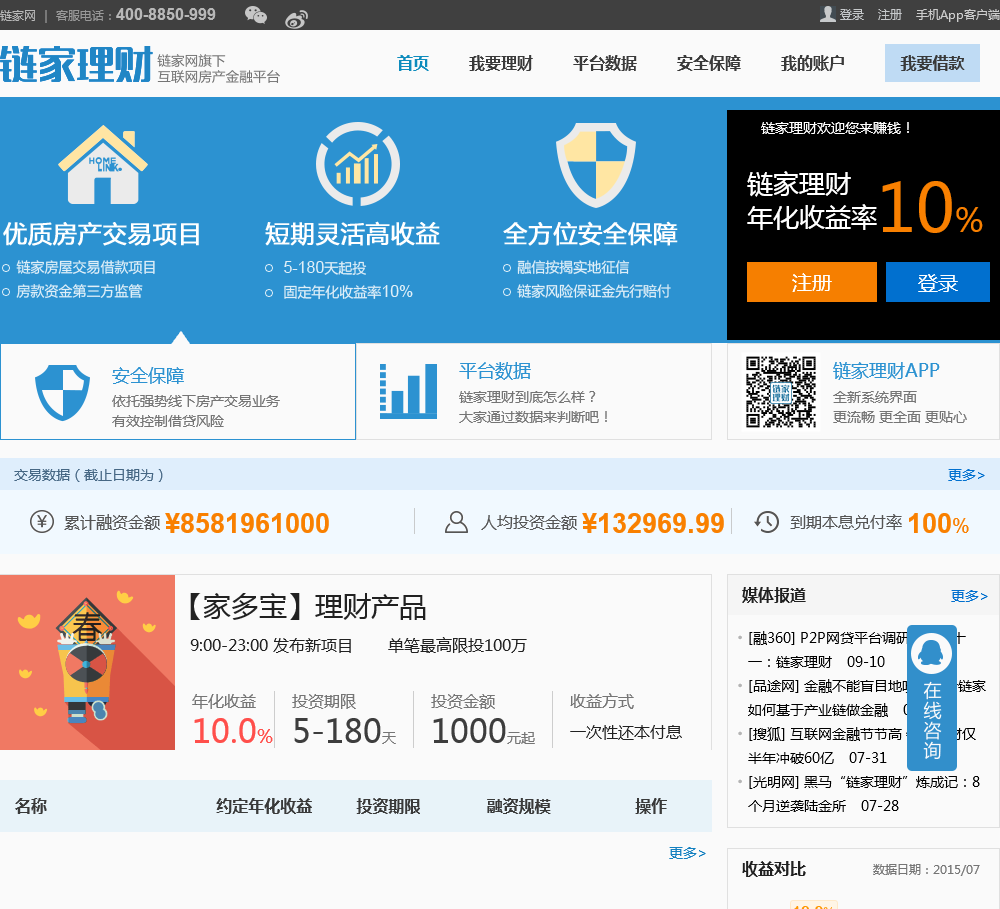Open the [搜狐] 互联网金融 news item
Screen dimensions: 1000x909
[862, 746]
